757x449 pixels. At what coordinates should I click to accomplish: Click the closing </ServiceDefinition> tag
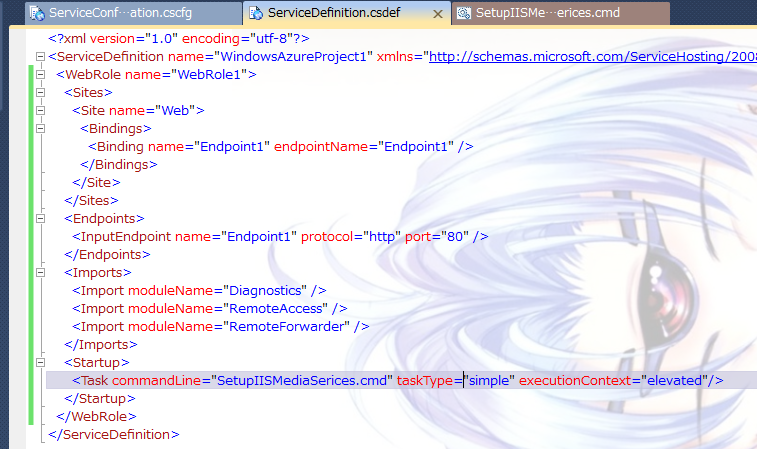pos(113,435)
